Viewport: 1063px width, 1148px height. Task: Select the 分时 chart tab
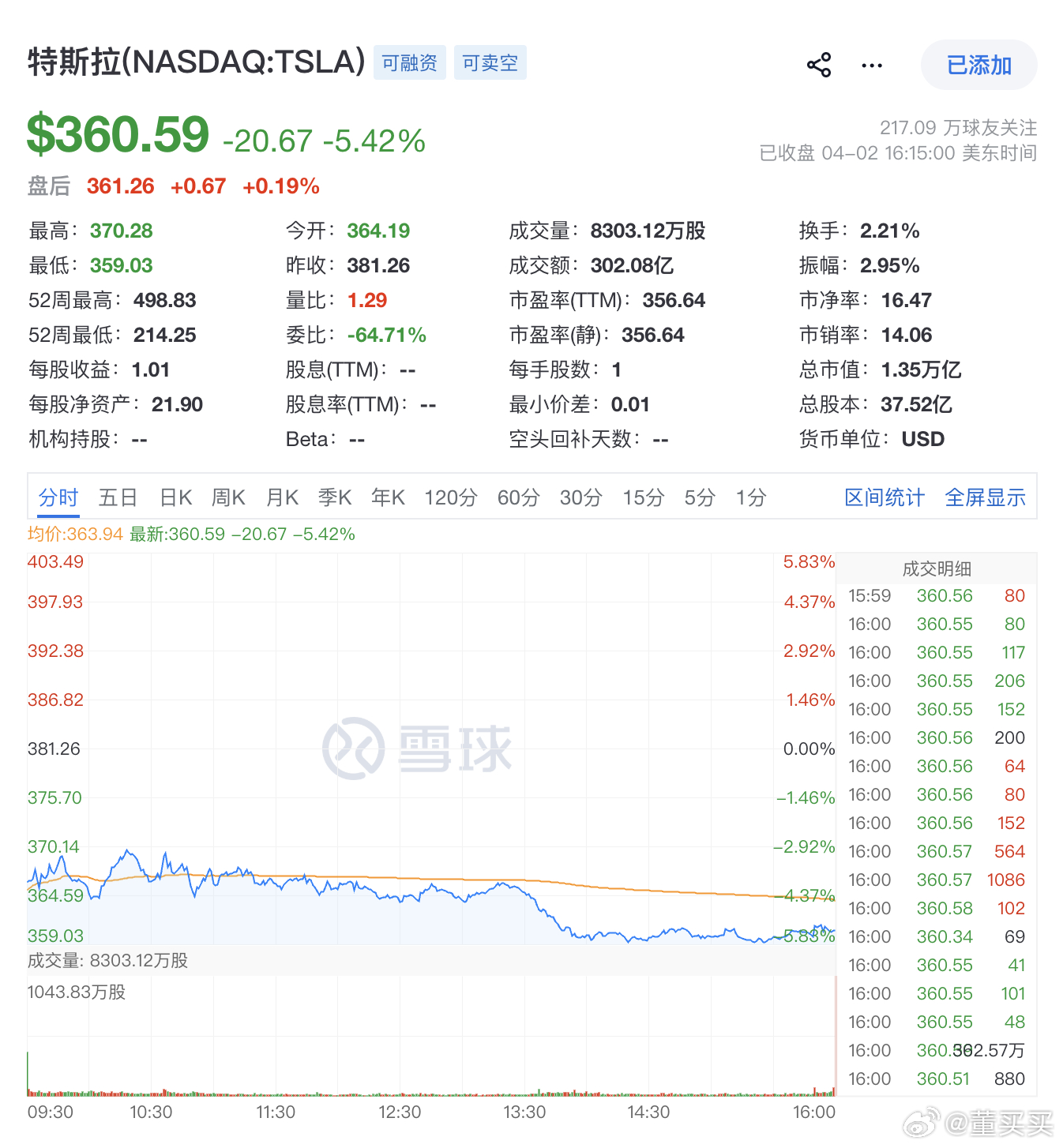click(58, 497)
